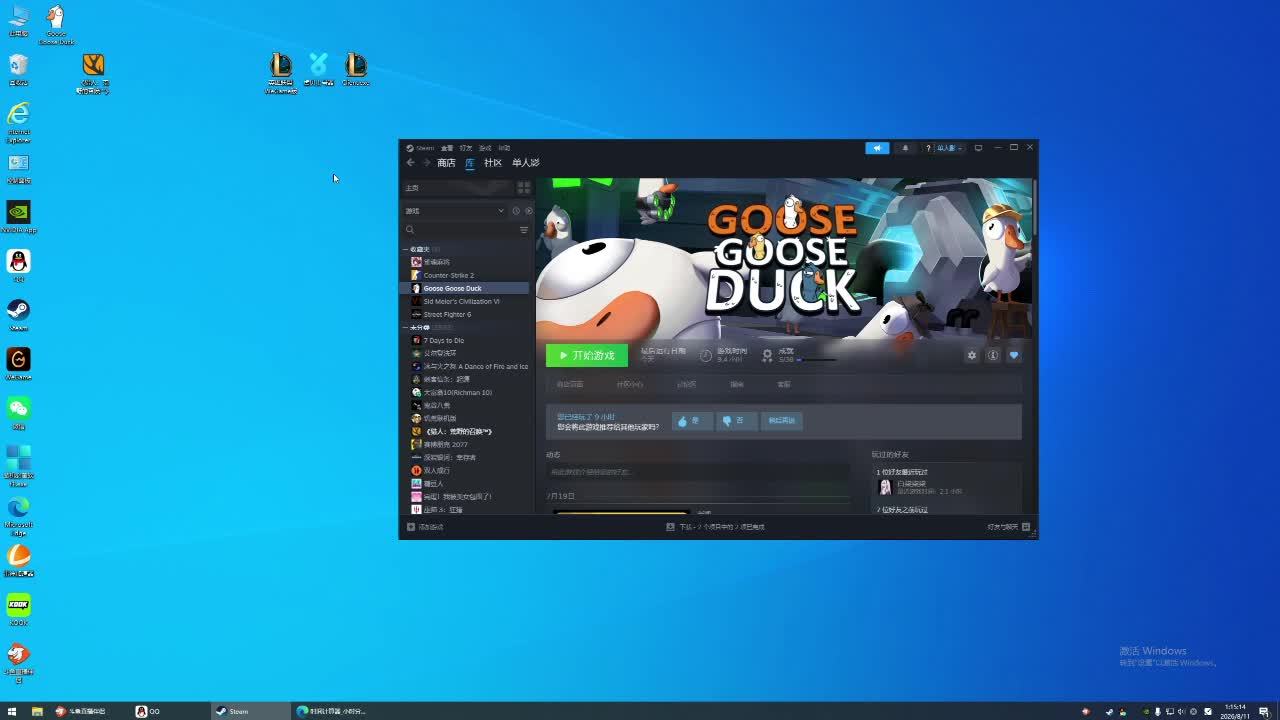The width and height of the screenshot is (1280, 720).
Task: Open the 商店页面 (Store Page) link
Action: point(570,384)
